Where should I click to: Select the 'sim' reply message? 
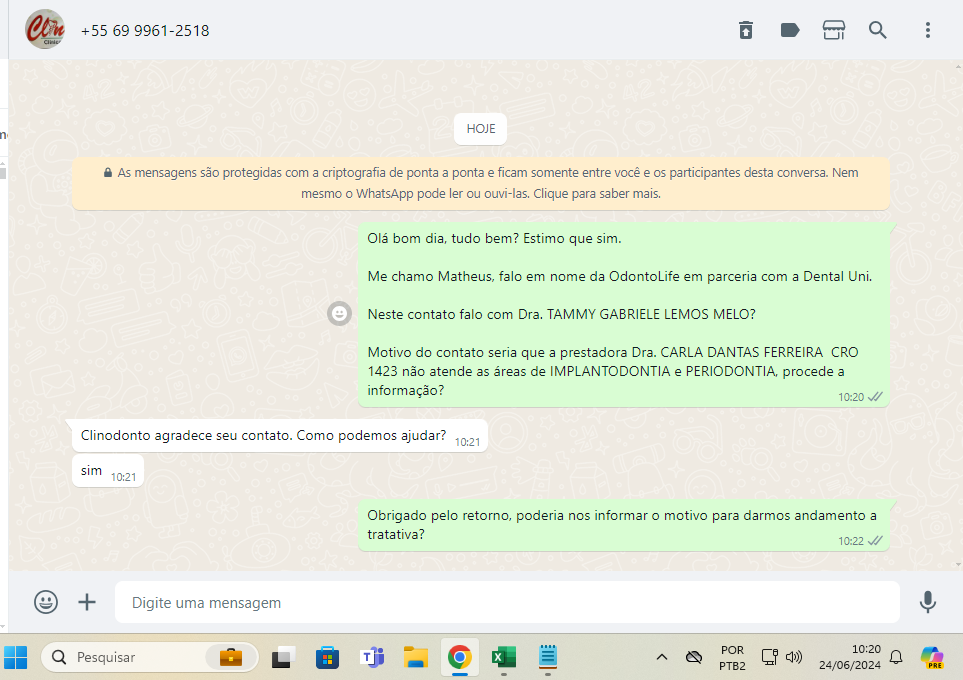[107, 471]
